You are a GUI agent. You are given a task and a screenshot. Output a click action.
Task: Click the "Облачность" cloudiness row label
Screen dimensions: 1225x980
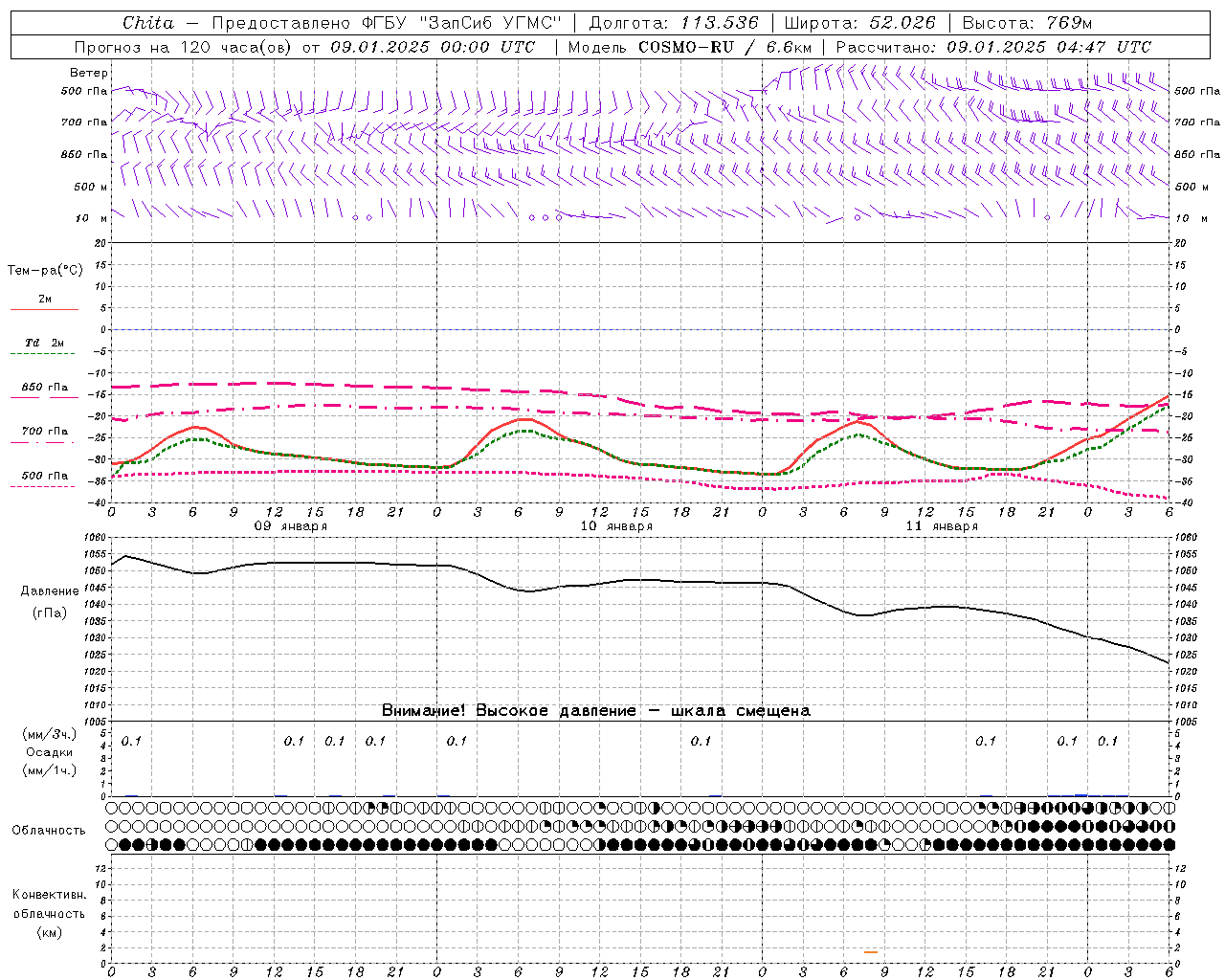click(49, 830)
